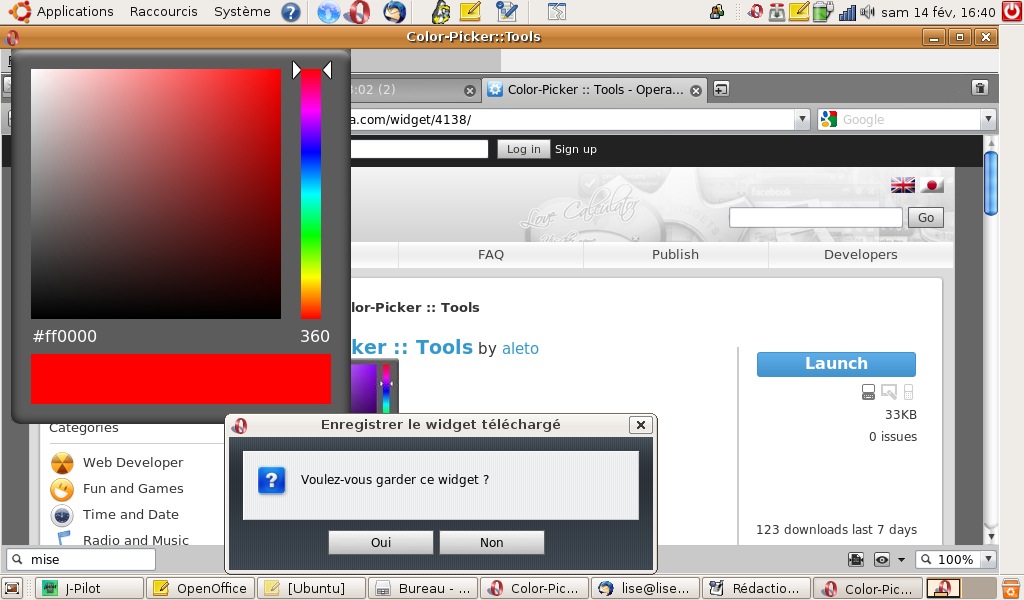Click the Non button in dialog
The width and height of the screenshot is (1024, 600).
click(x=491, y=542)
